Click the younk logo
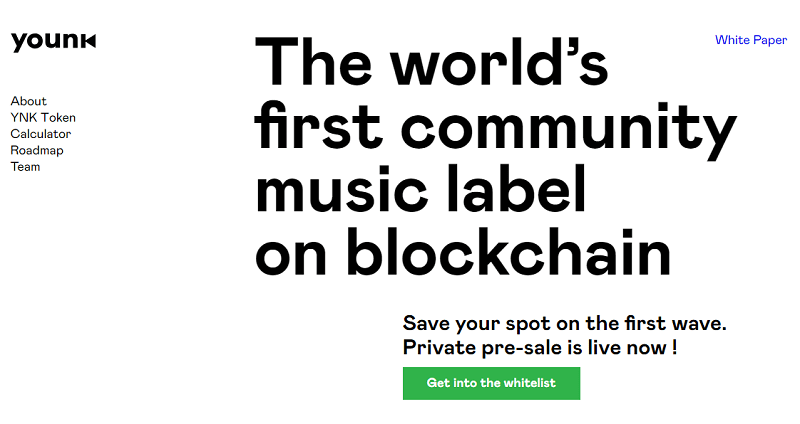This screenshot has height=424, width=800. 53,42
